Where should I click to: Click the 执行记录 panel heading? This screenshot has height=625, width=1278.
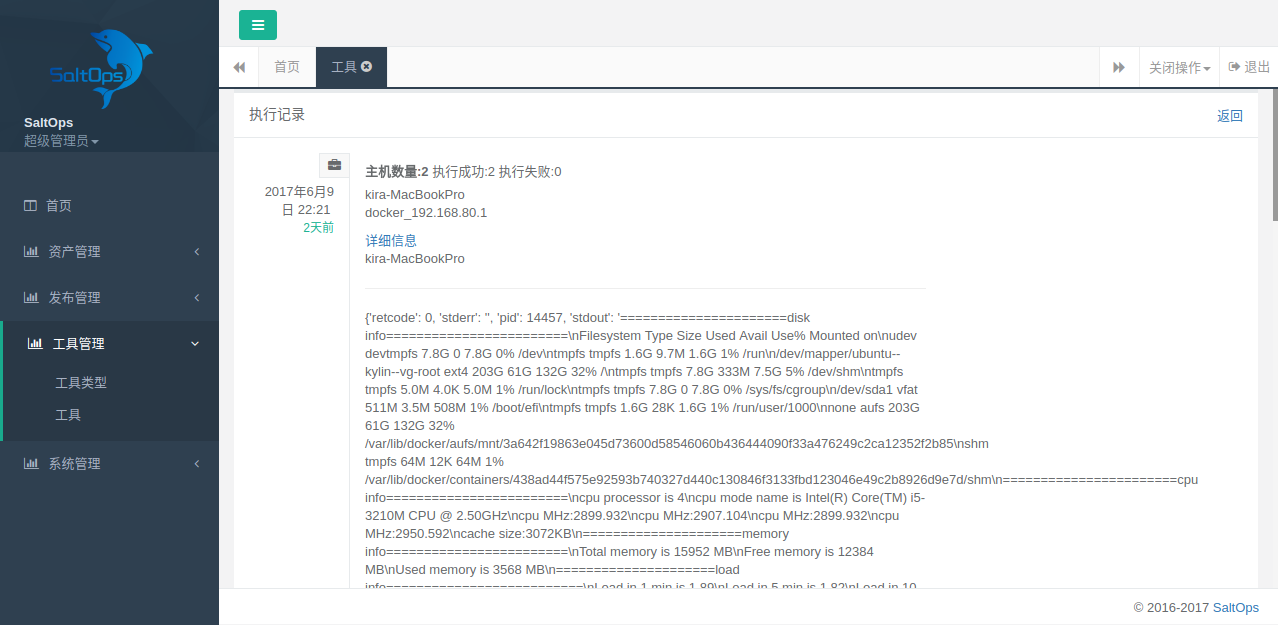(277, 114)
